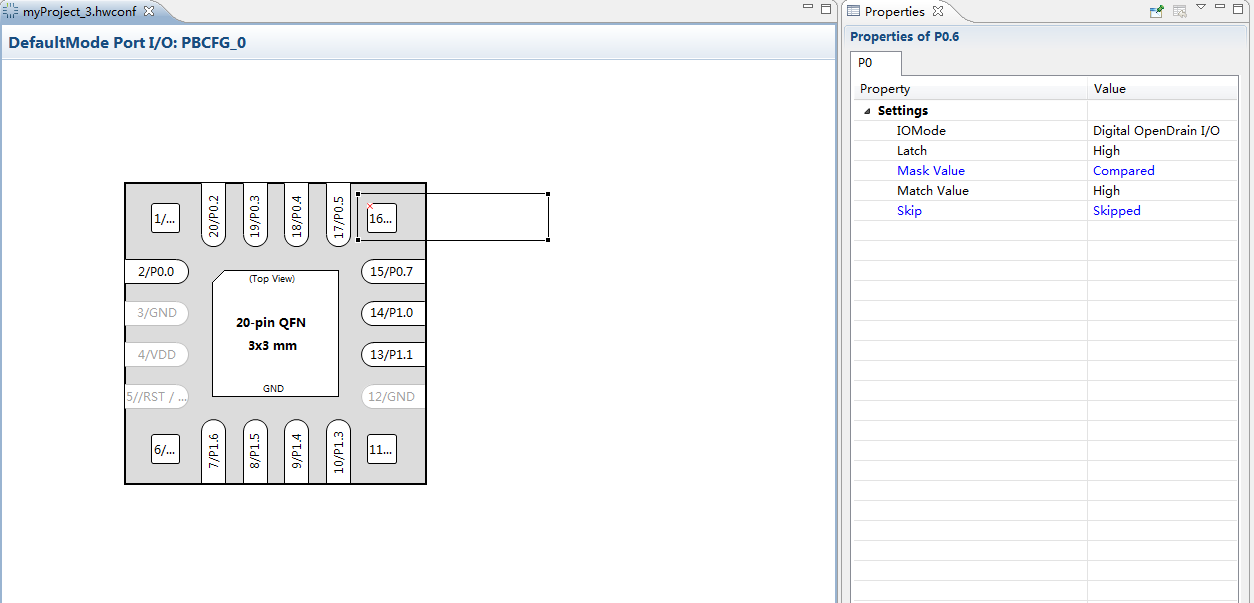Click the 4/VDD pin
This screenshot has height=603, width=1254.
[x=157, y=354]
